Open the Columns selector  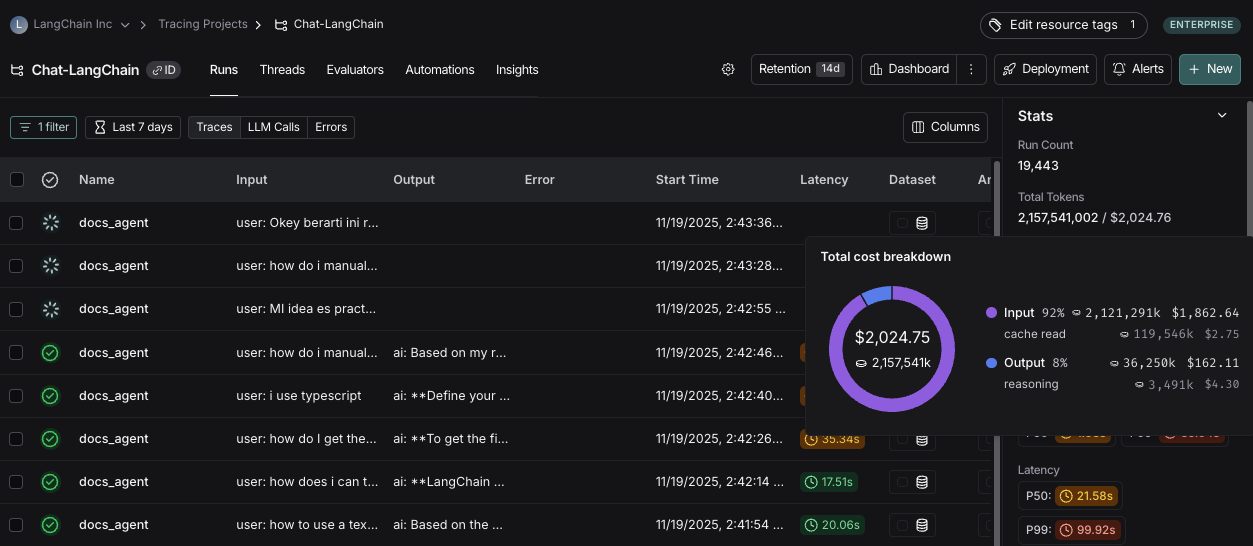[x=945, y=127]
